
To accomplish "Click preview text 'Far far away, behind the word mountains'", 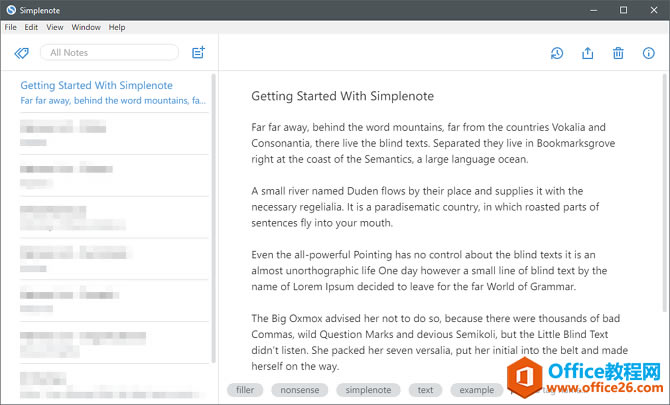I will tap(105, 101).
